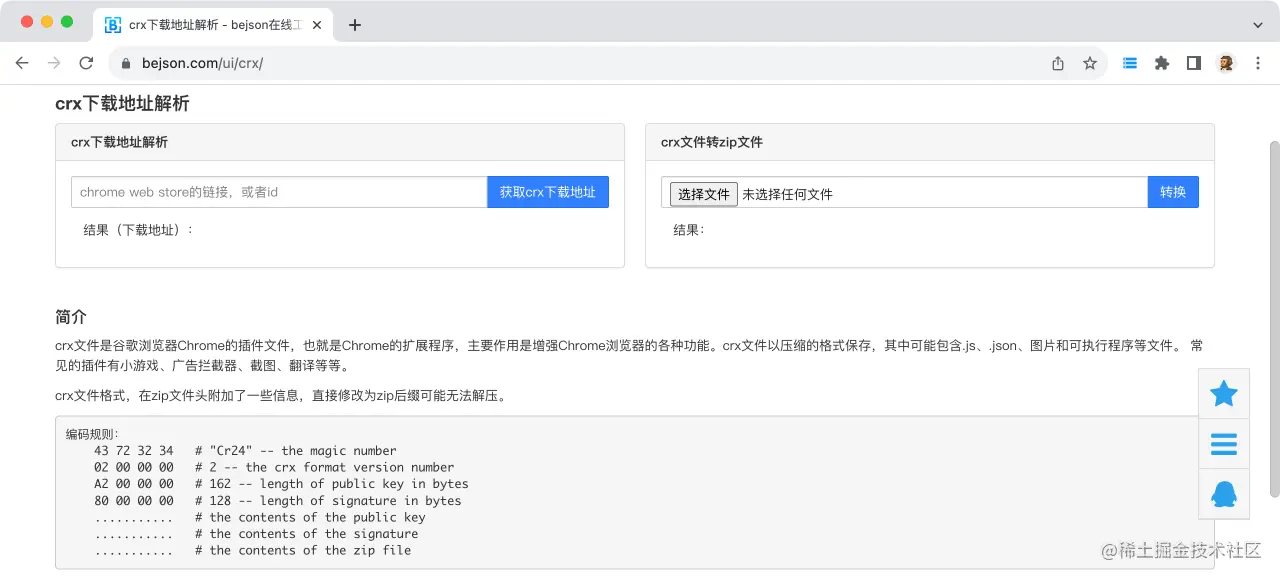Click the 'A2 00 00 00' public key line

(x=281, y=484)
